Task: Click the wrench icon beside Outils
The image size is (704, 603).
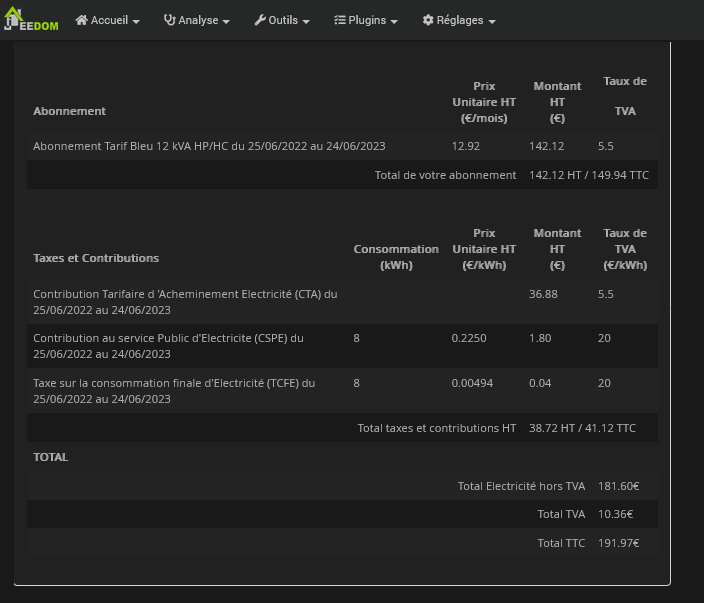Action: pos(260,20)
